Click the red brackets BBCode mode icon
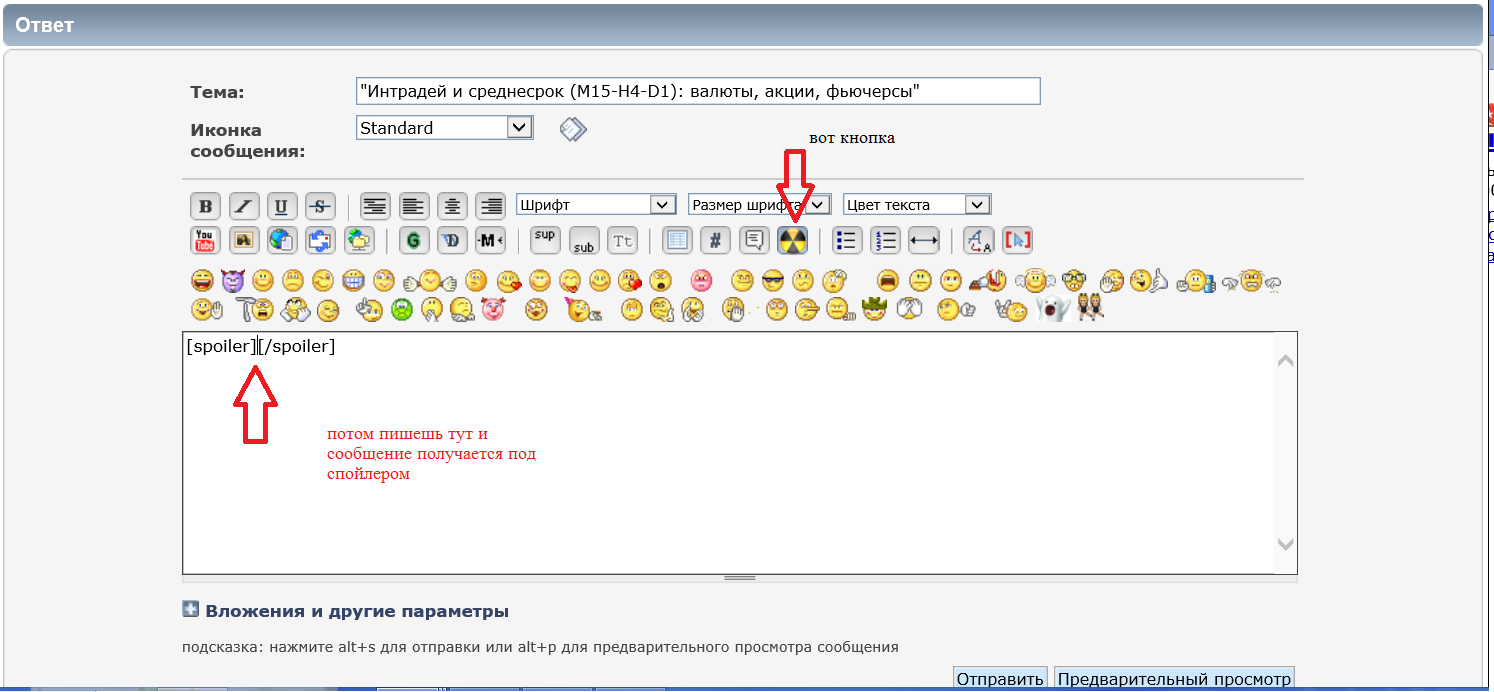This screenshot has width=1494, height=692. 1017,240
